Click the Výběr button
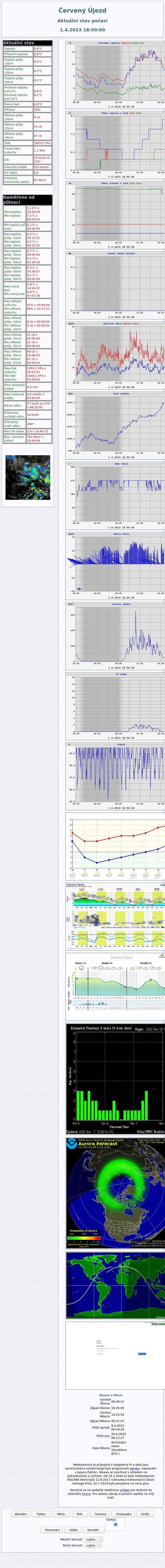 coord(73,1529)
